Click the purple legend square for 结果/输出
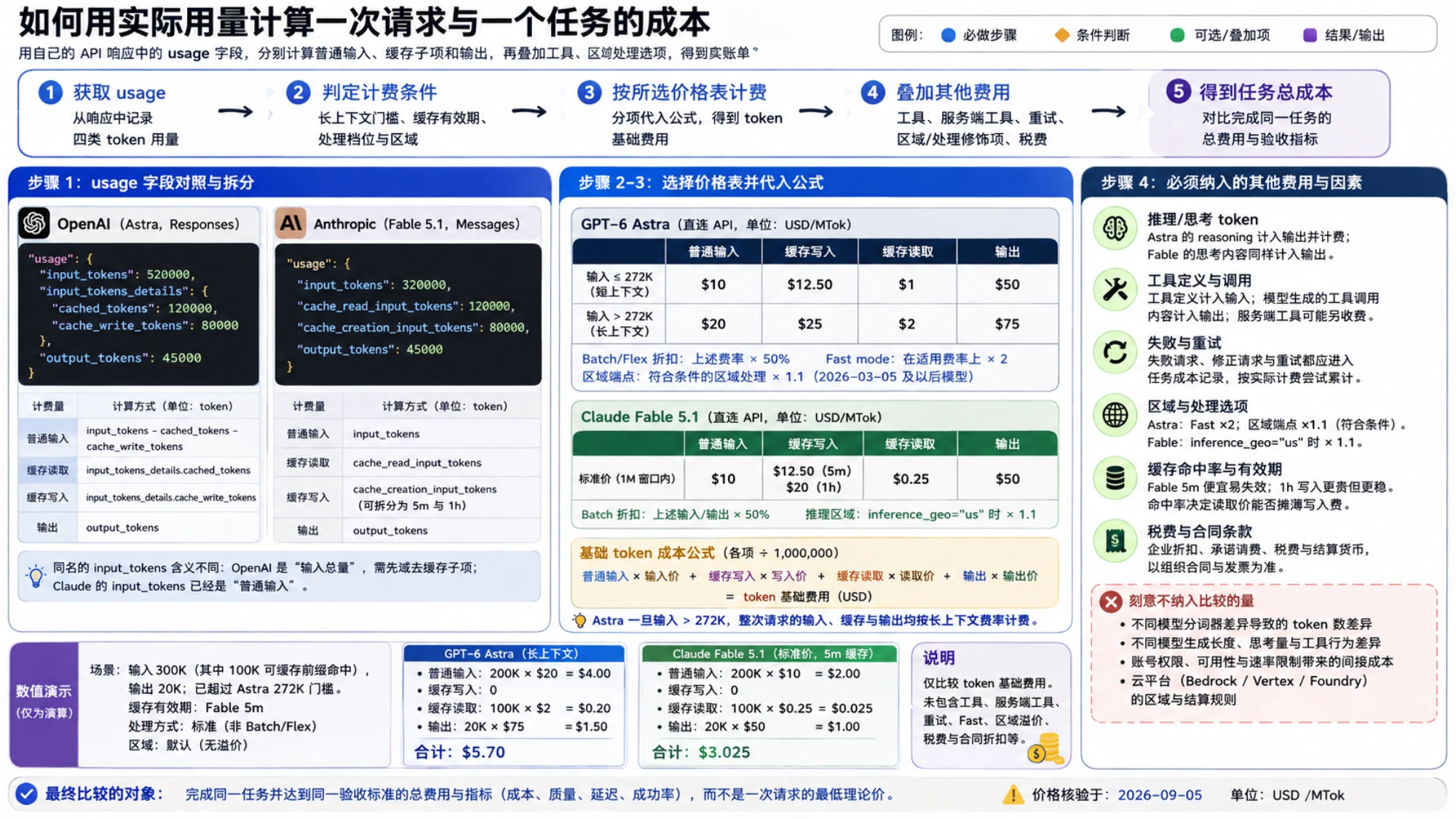The image size is (1456, 819). coord(1310,35)
